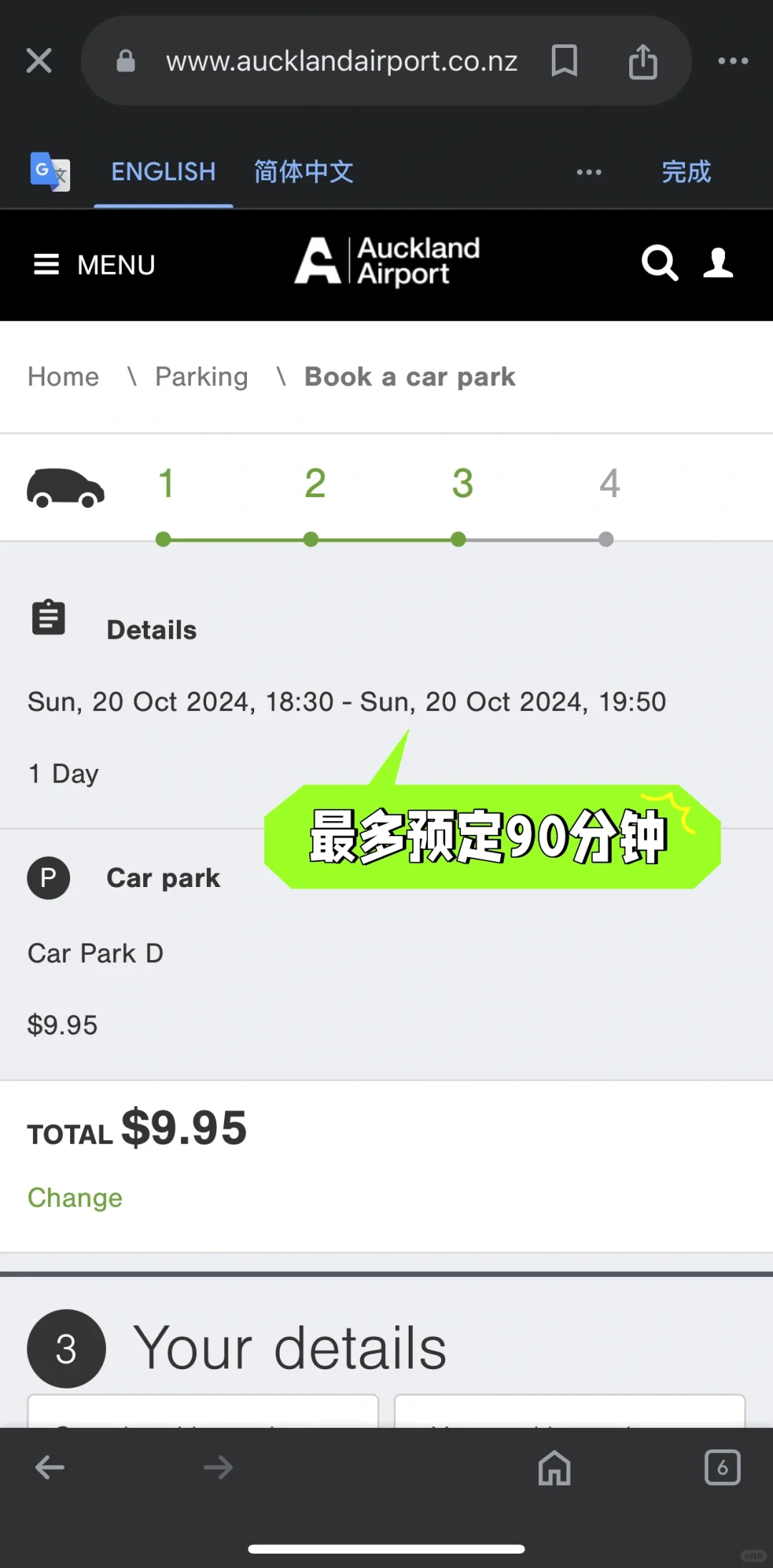Open the tab switcher showing 6

tap(722, 1469)
